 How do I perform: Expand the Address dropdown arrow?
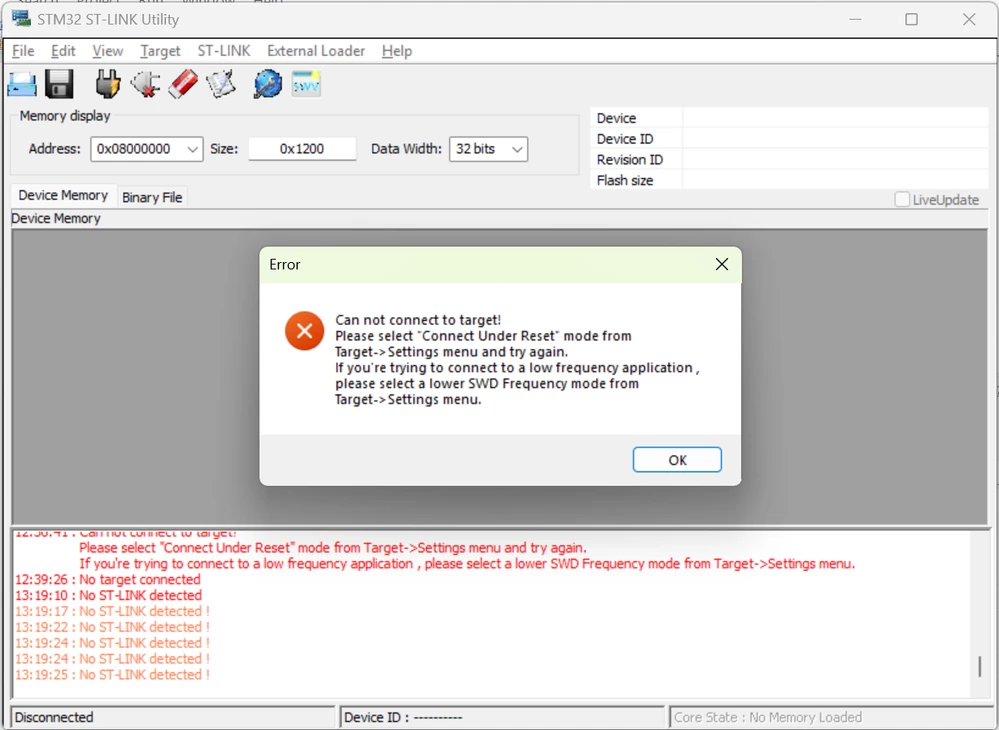coord(192,149)
